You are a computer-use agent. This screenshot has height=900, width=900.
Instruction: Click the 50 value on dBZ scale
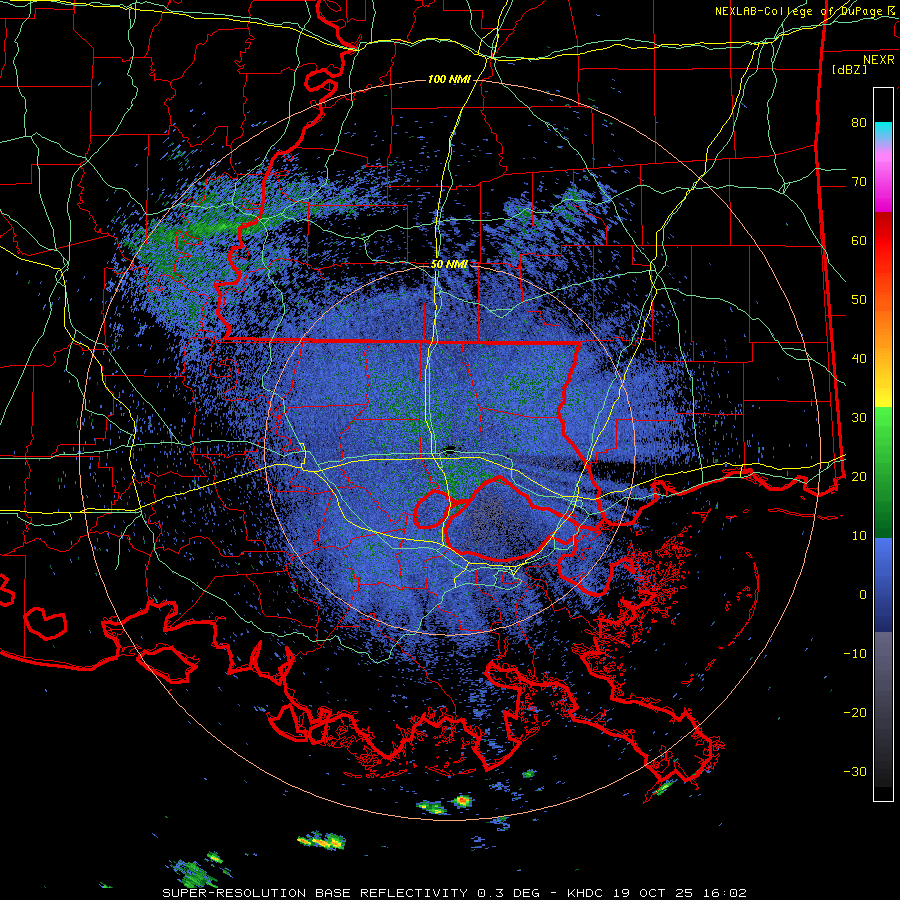coord(859,300)
